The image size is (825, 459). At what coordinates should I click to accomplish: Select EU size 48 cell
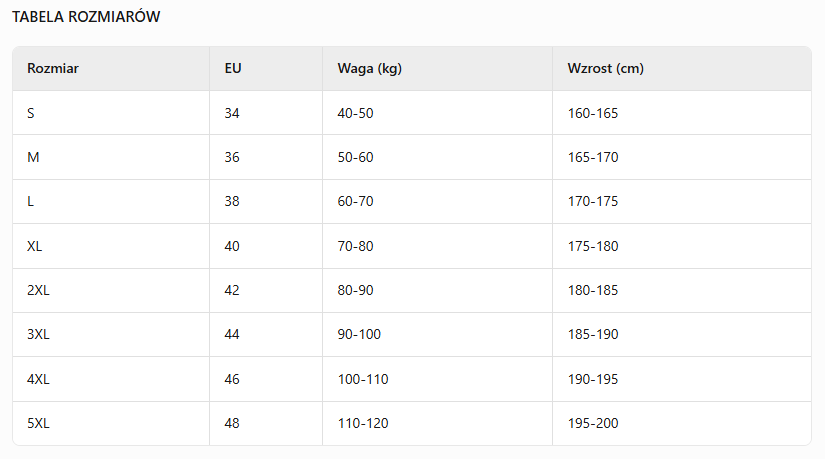(232, 423)
